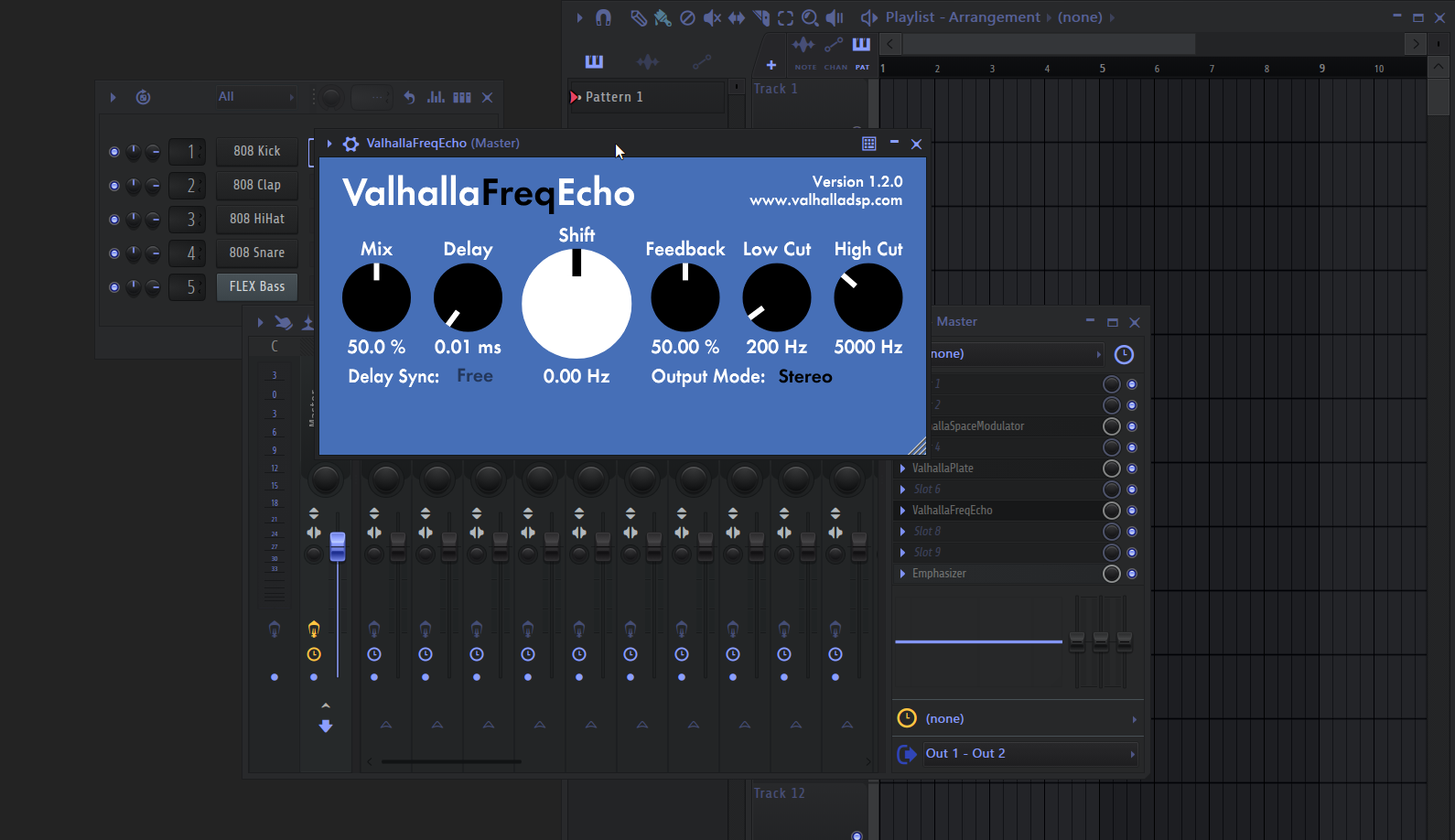This screenshot has height=840, width=1455.
Task: Open the ValhallaFreqEcho gear settings icon
Action: click(x=350, y=144)
